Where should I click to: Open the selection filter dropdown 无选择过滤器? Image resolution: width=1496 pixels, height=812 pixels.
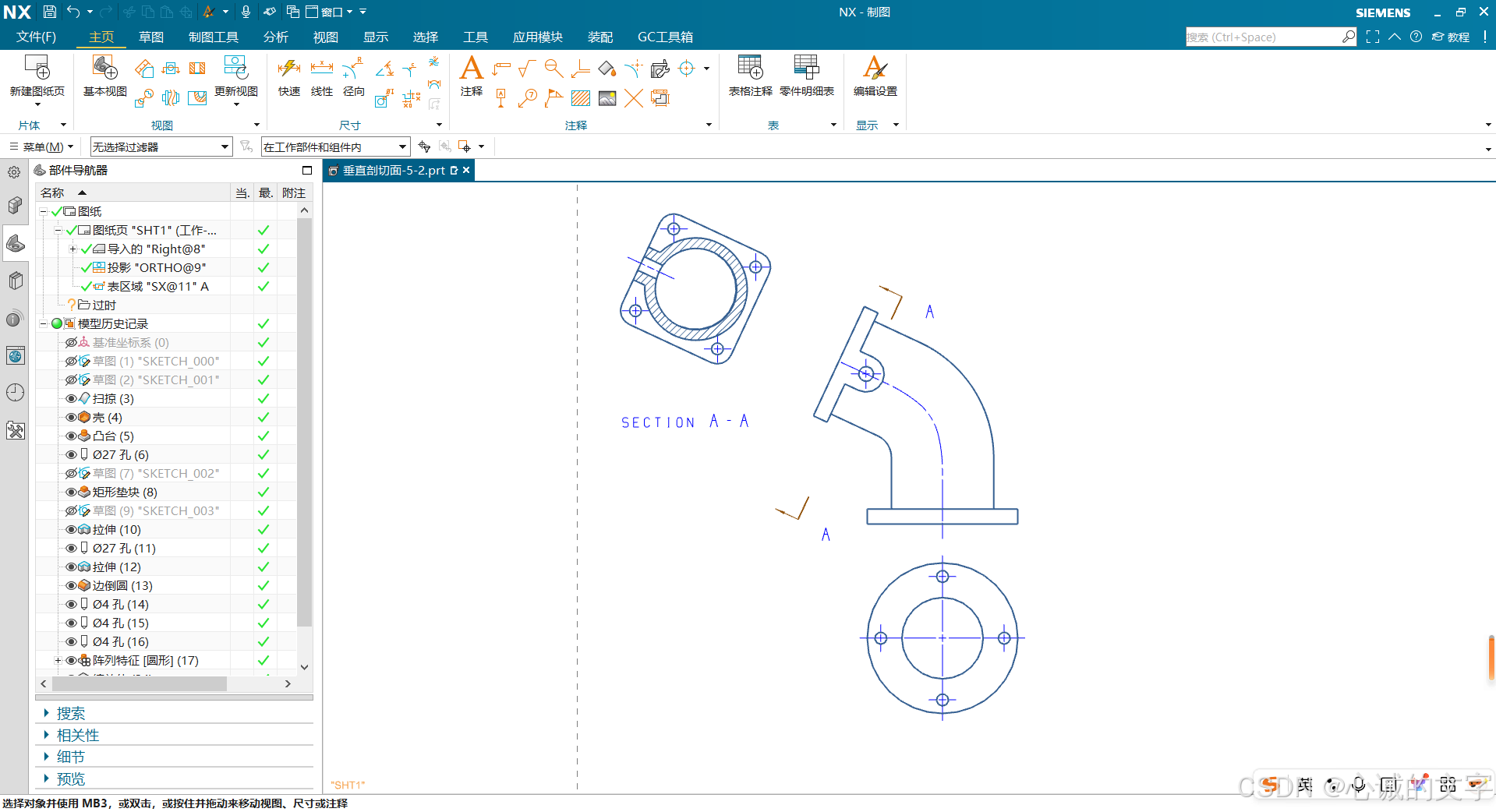tap(161, 147)
